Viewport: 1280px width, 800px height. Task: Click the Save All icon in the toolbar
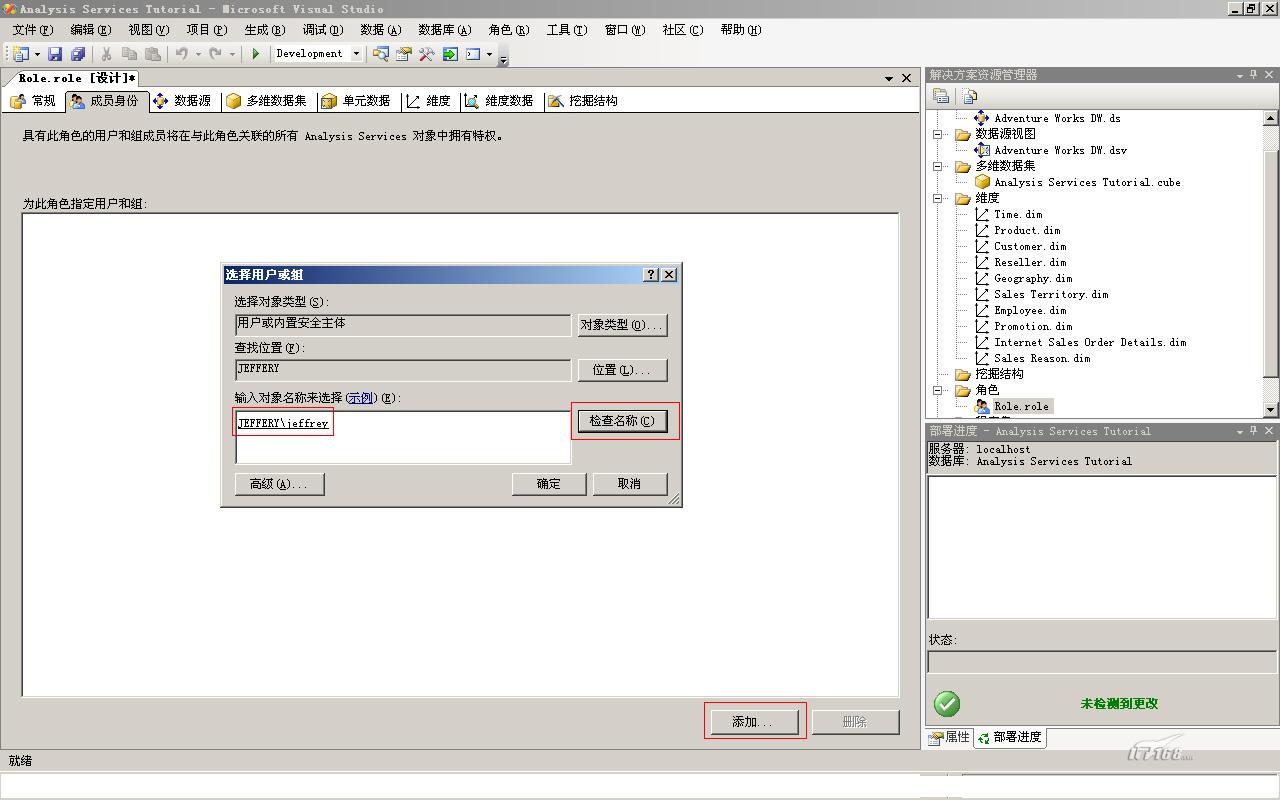(x=77, y=54)
